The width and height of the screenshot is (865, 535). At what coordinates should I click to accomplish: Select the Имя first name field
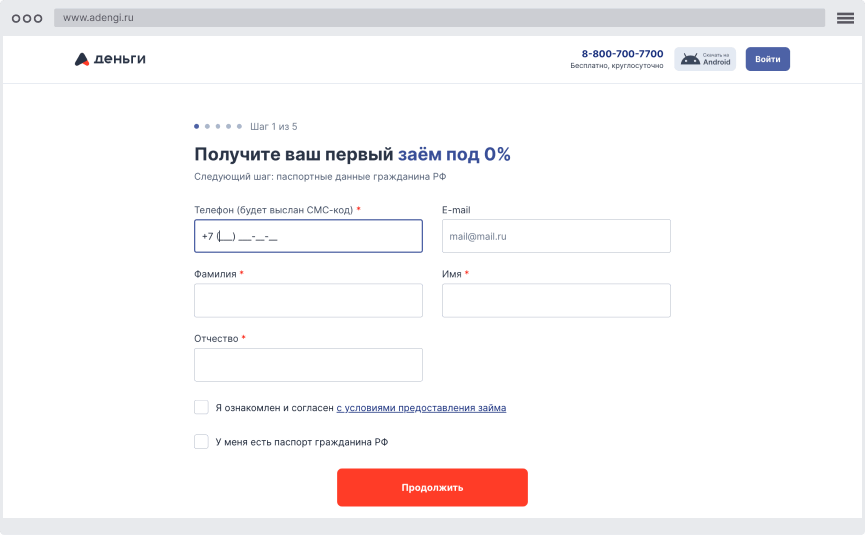556,300
